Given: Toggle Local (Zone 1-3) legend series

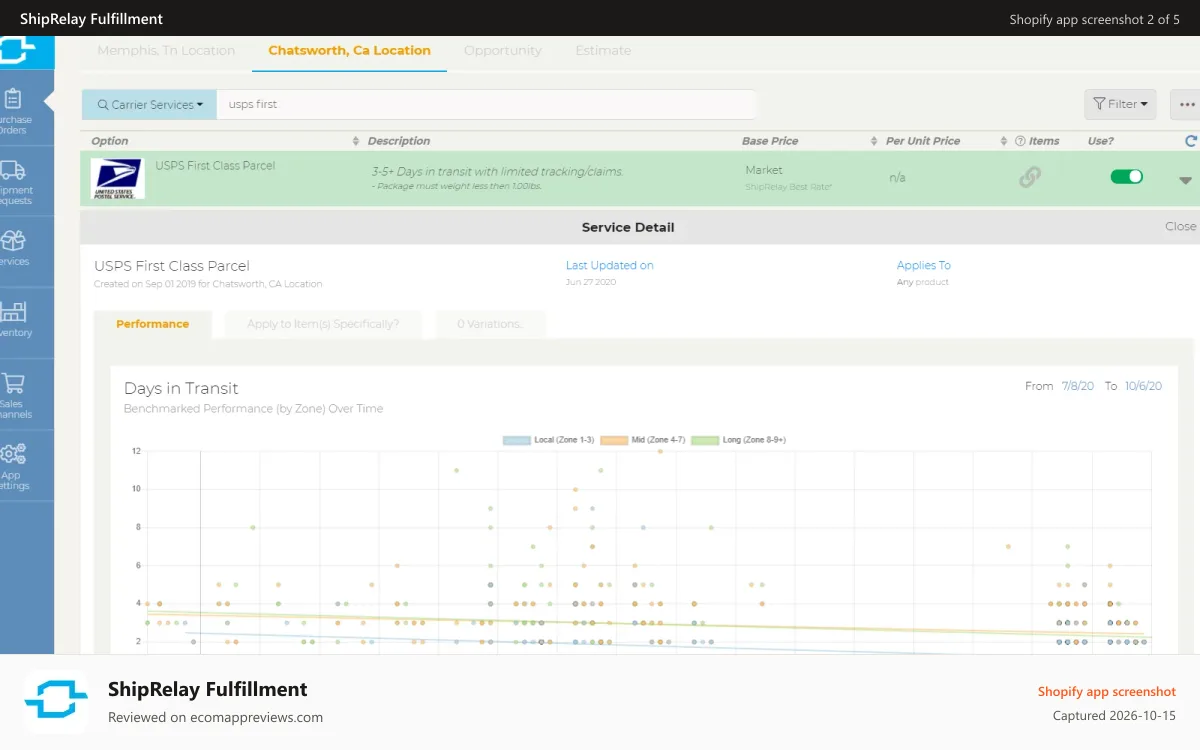Looking at the screenshot, I should pyautogui.click(x=549, y=440).
